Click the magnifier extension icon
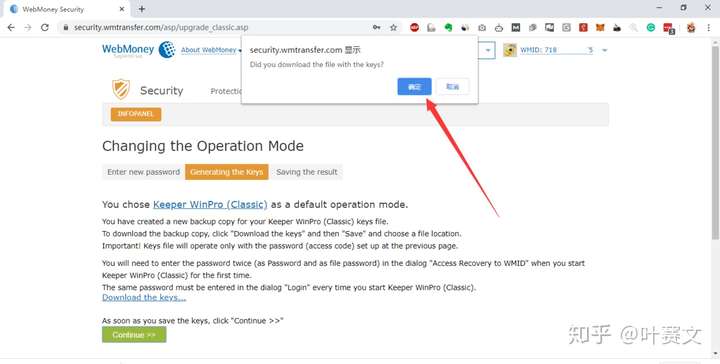Screen dimensions: 720x364 click(x=634, y=28)
